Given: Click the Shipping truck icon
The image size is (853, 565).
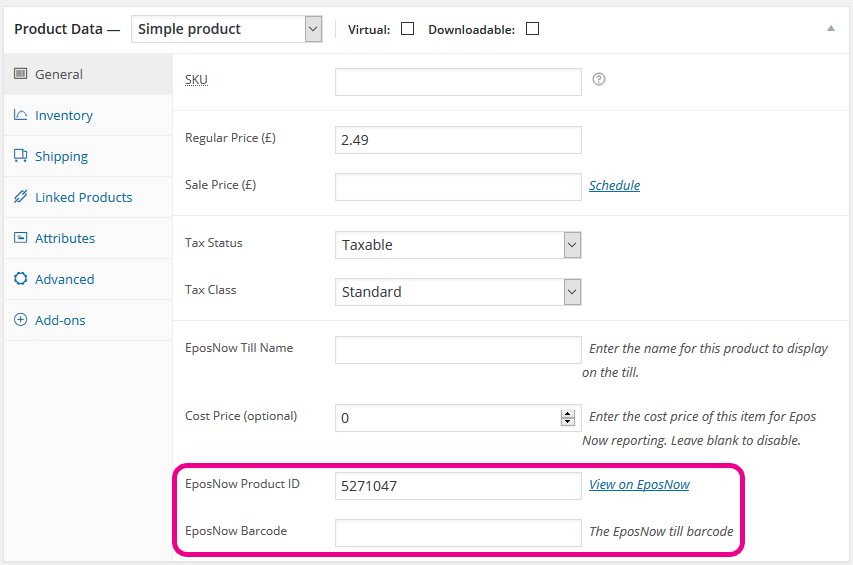Looking at the screenshot, I should coord(21,156).
